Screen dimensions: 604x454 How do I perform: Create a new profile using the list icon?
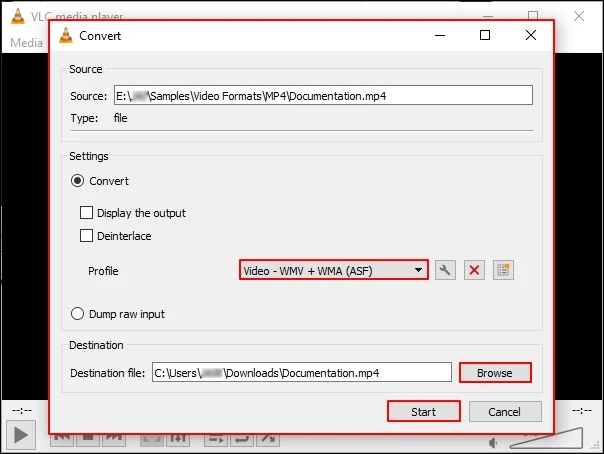503,270
